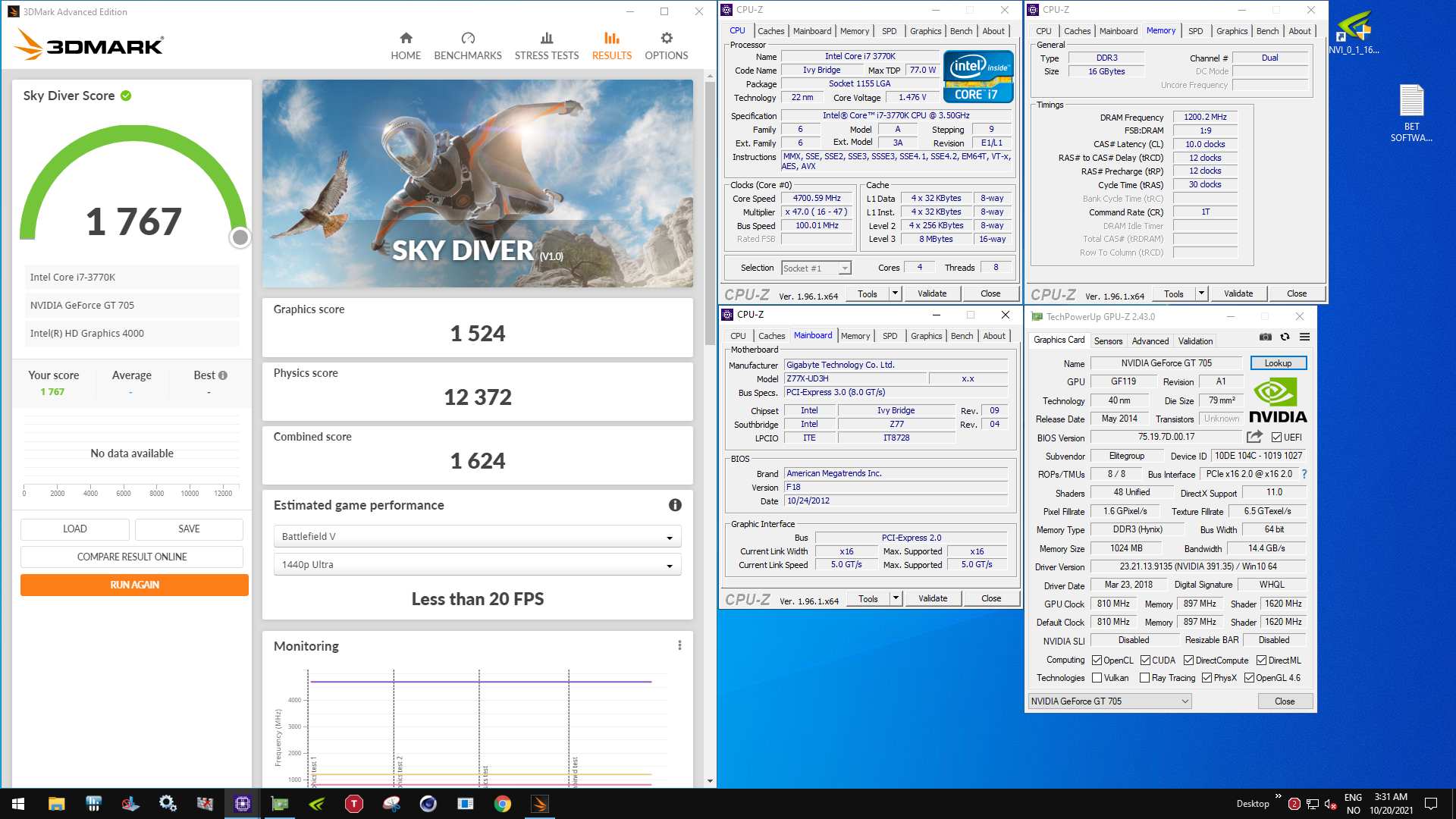1456x819 pixels.
Task: Click Lookup in GPU-Z
Action: pyautogui.click(x=1278, y=363)
